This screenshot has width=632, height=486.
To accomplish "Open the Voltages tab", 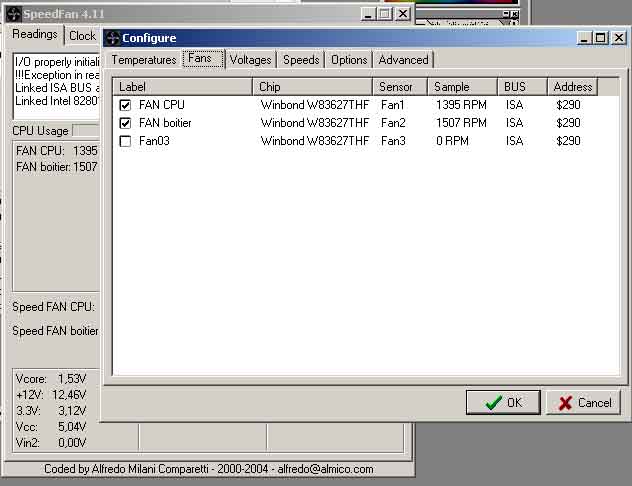I will pyautogui.click(x=250, y=60).
